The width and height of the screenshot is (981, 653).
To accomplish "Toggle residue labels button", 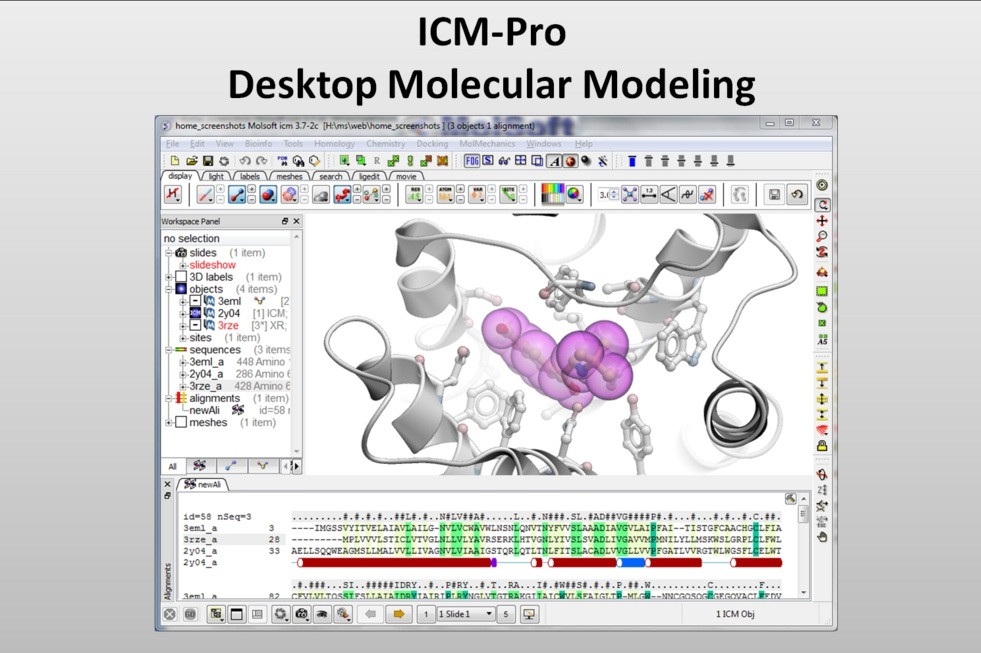I will 414,195.
